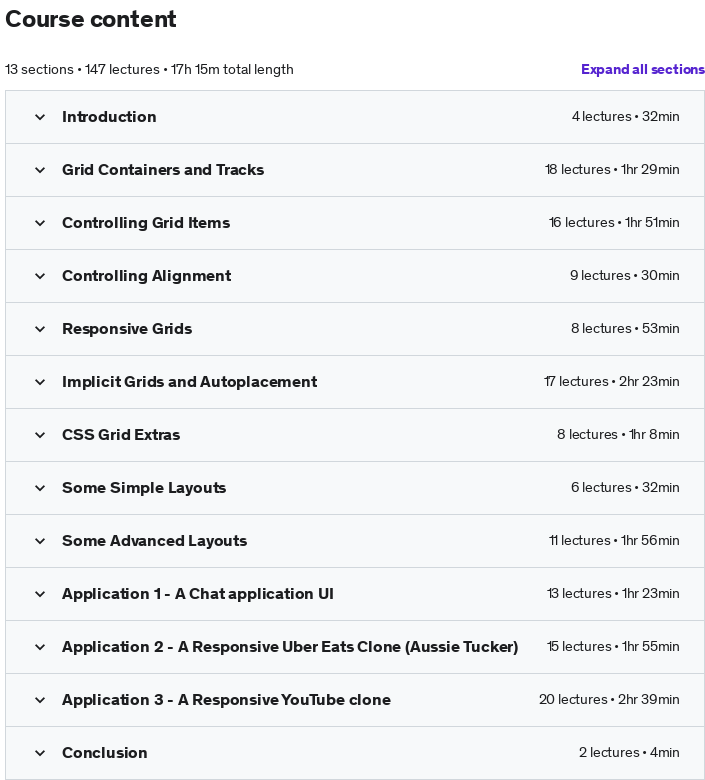
Task: Open Controlling Grid Items title
Action: tap(146, 223)
